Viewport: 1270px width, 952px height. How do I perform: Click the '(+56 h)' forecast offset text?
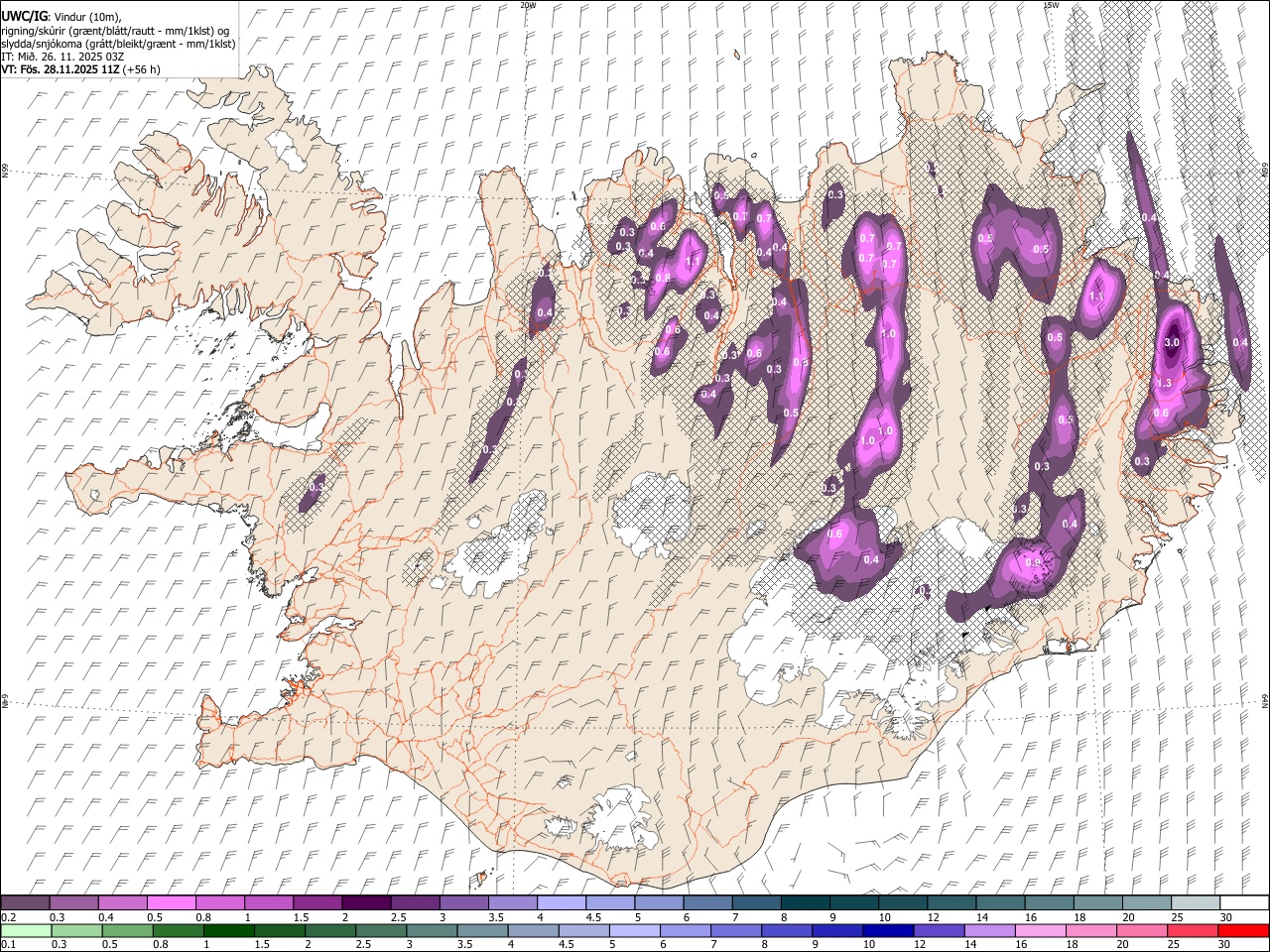[143, 69]
